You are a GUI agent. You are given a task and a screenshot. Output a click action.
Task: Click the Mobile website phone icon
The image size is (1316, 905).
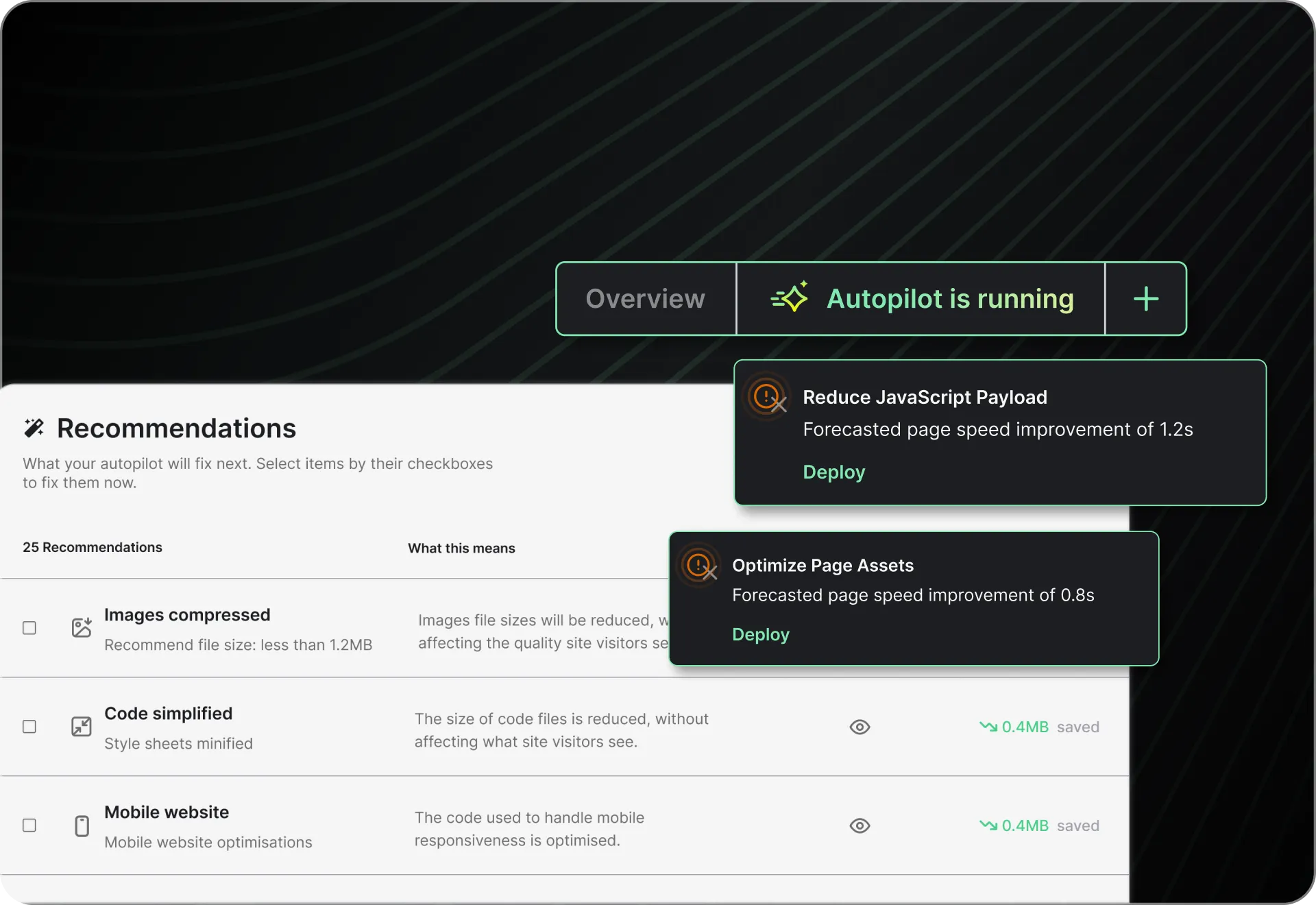(82, 825)
